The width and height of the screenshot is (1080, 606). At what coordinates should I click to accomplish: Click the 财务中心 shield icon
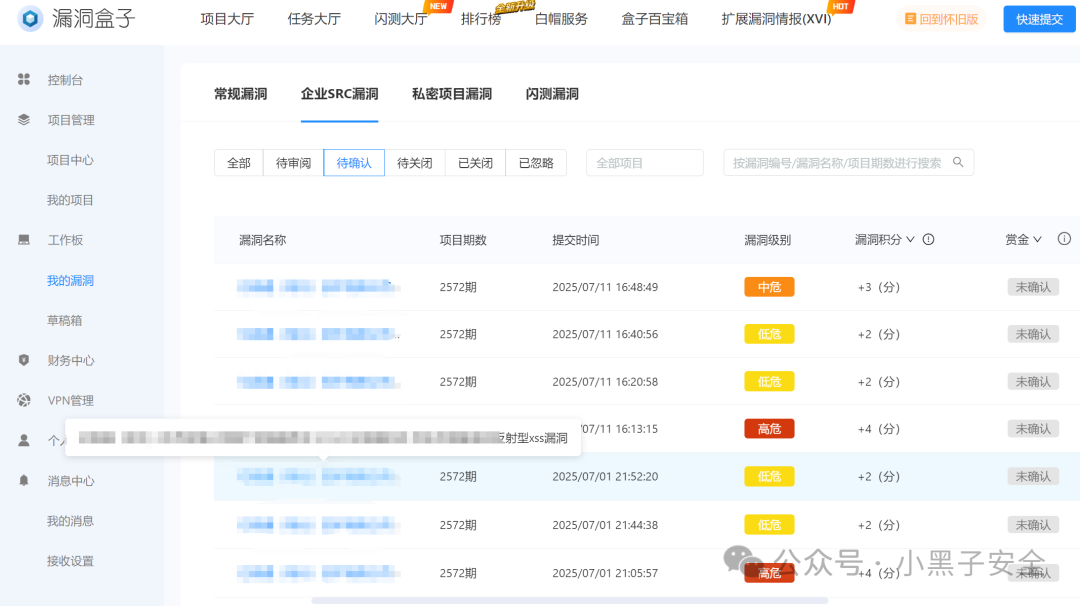[24, 360]
